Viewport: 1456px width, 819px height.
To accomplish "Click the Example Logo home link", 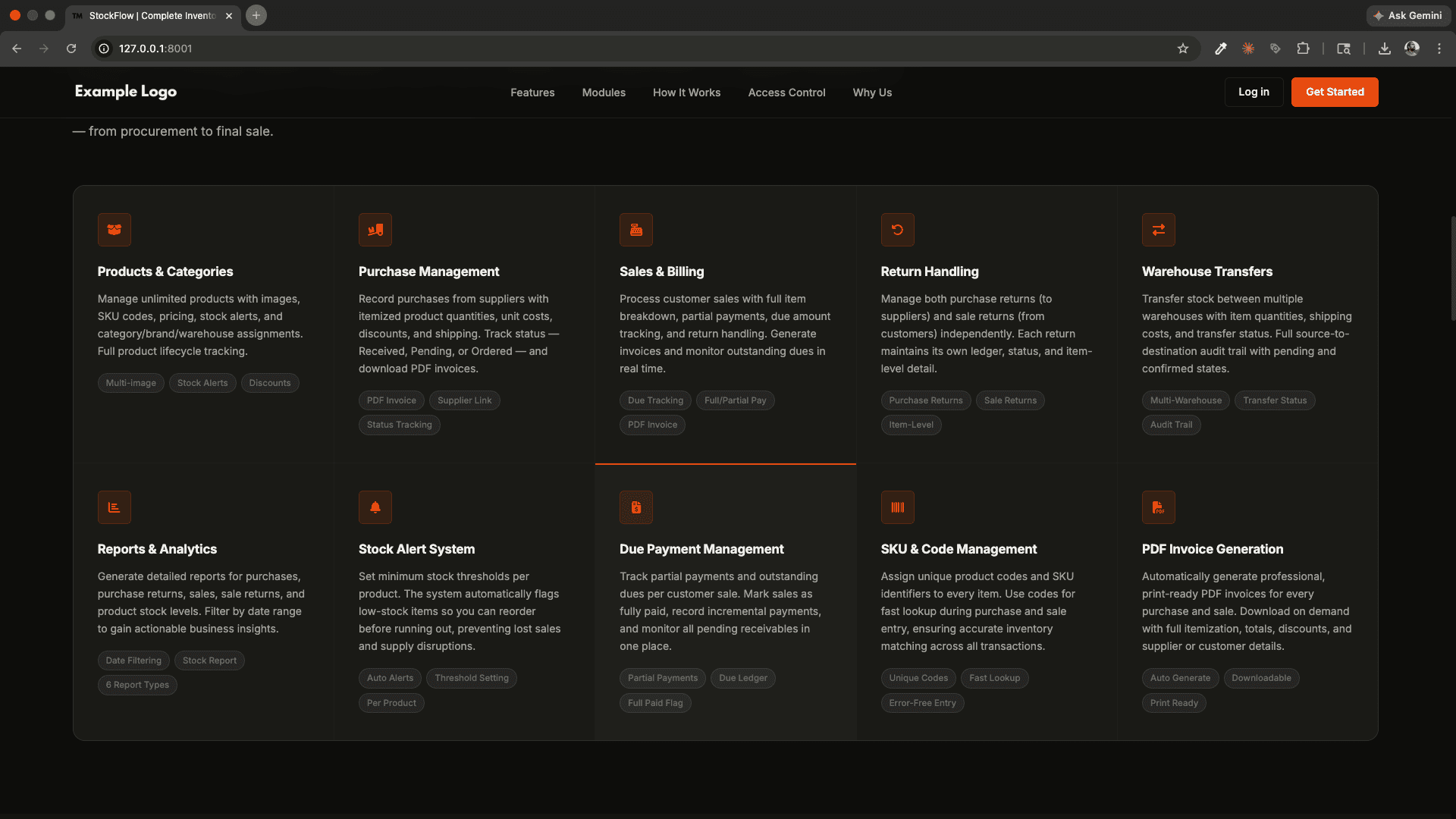I will 126,92.
